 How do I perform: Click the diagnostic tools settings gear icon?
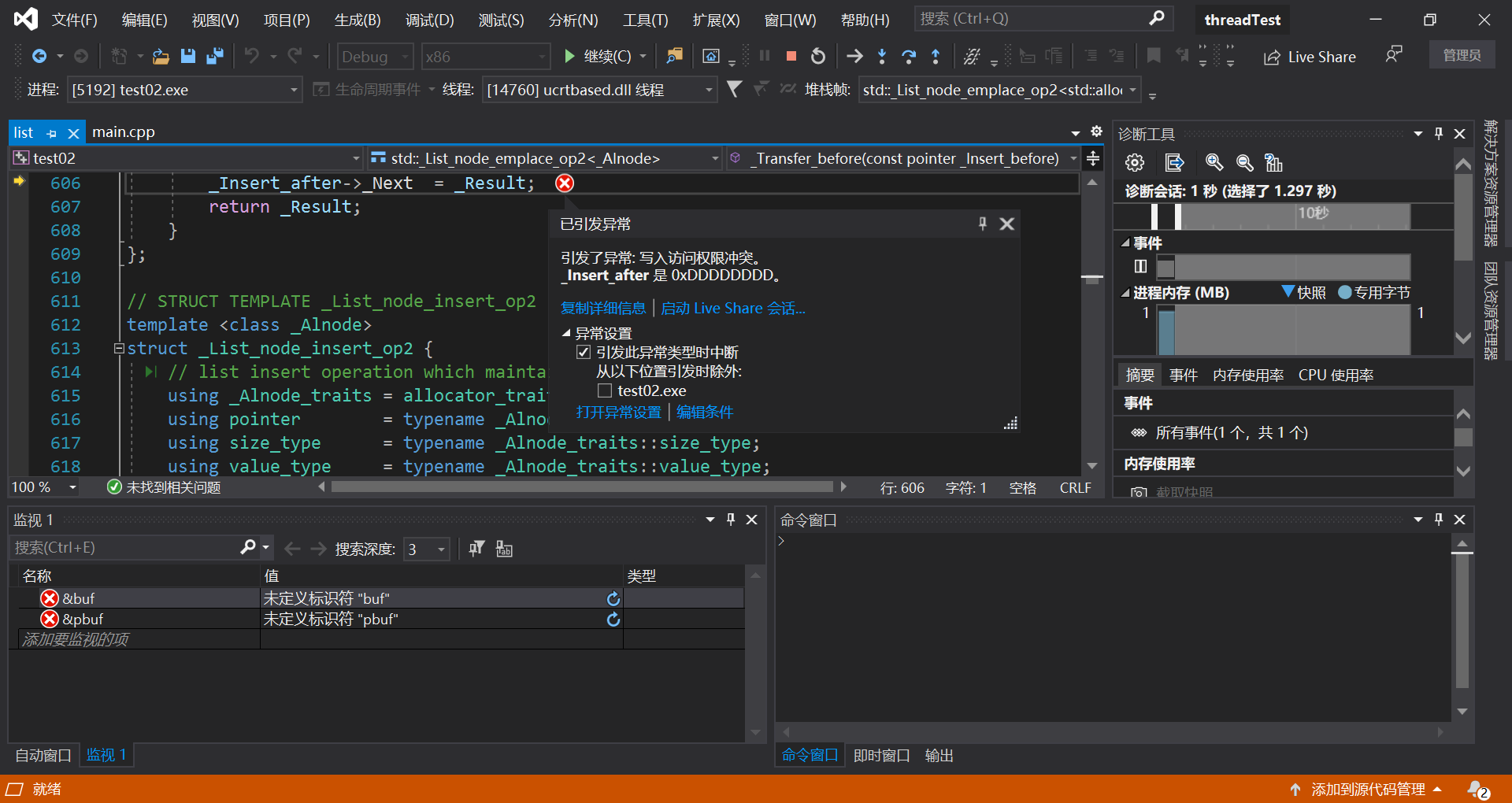[1135, 163]
